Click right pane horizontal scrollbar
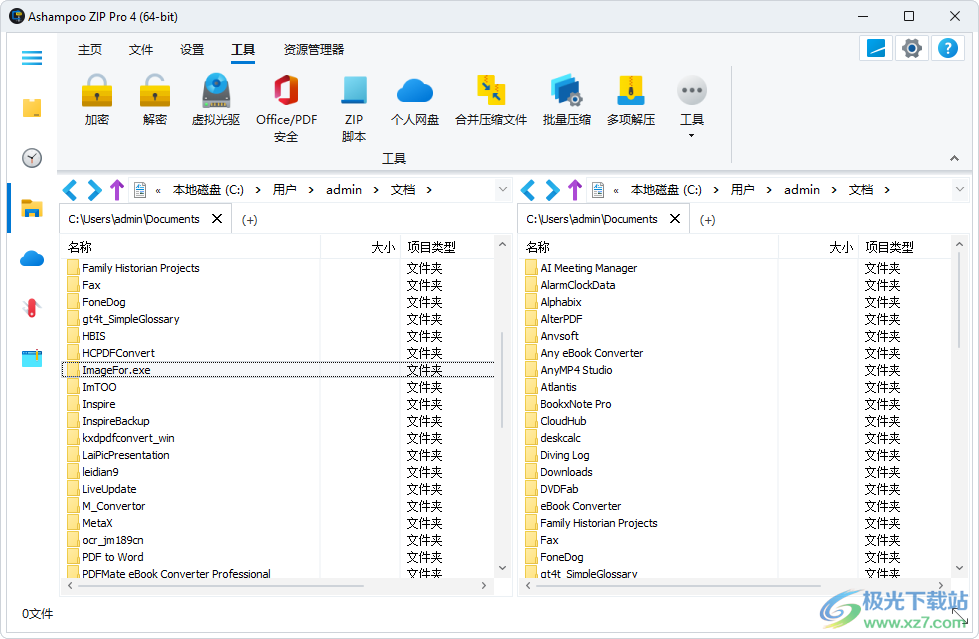Screen dimensions: 979x639 point(679,586)
